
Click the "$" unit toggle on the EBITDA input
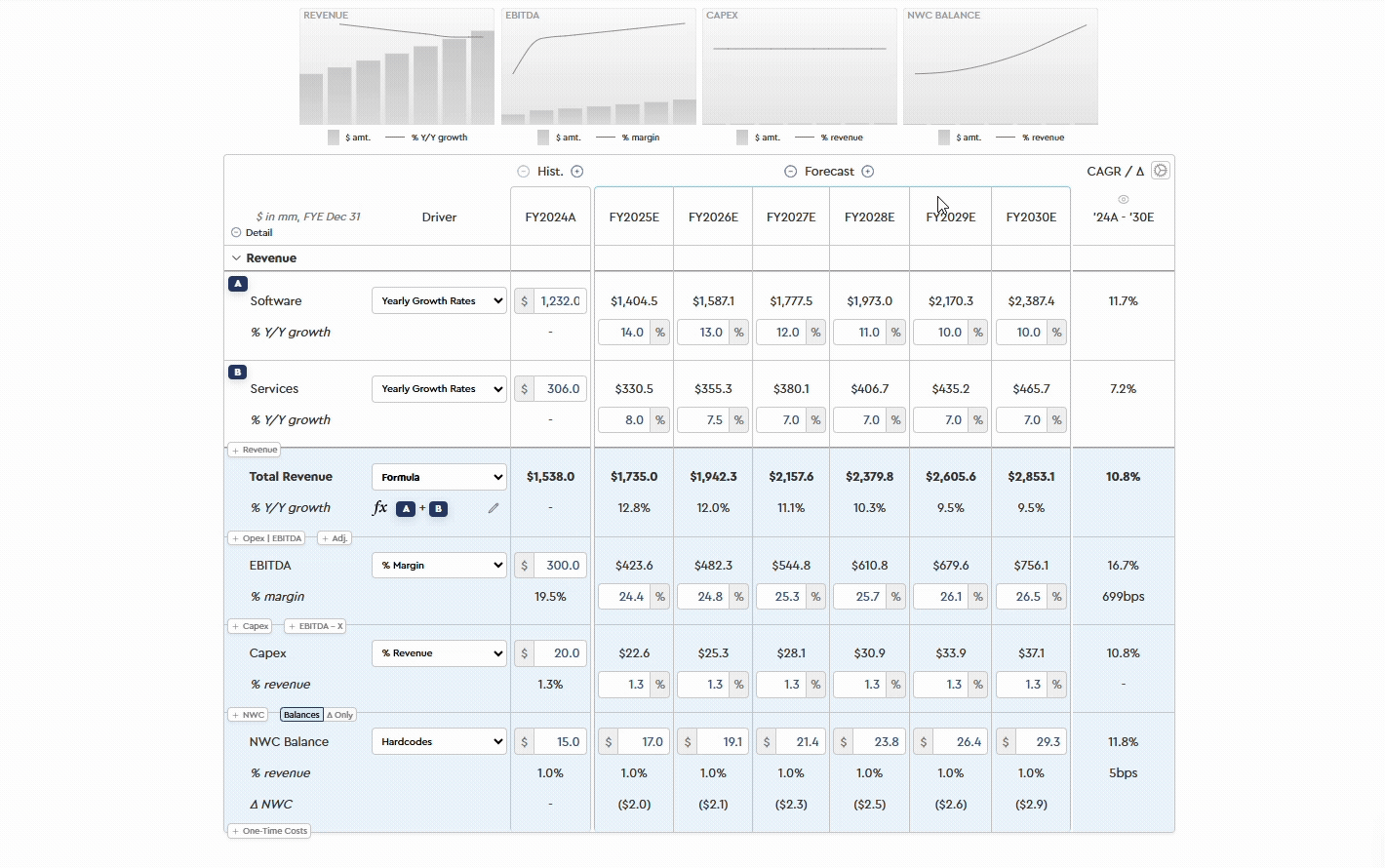[x=524, y=565]
